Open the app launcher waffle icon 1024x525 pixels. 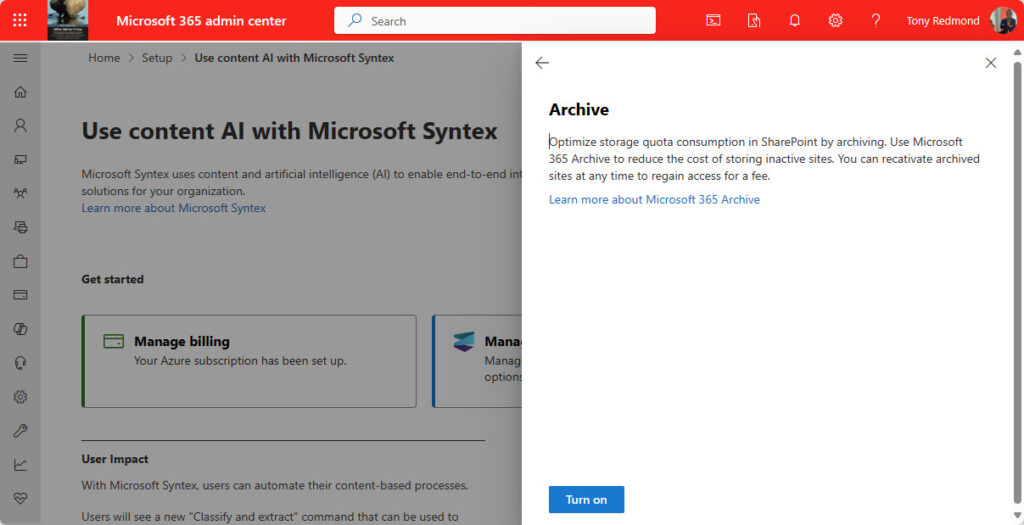[x=20, y=20]
